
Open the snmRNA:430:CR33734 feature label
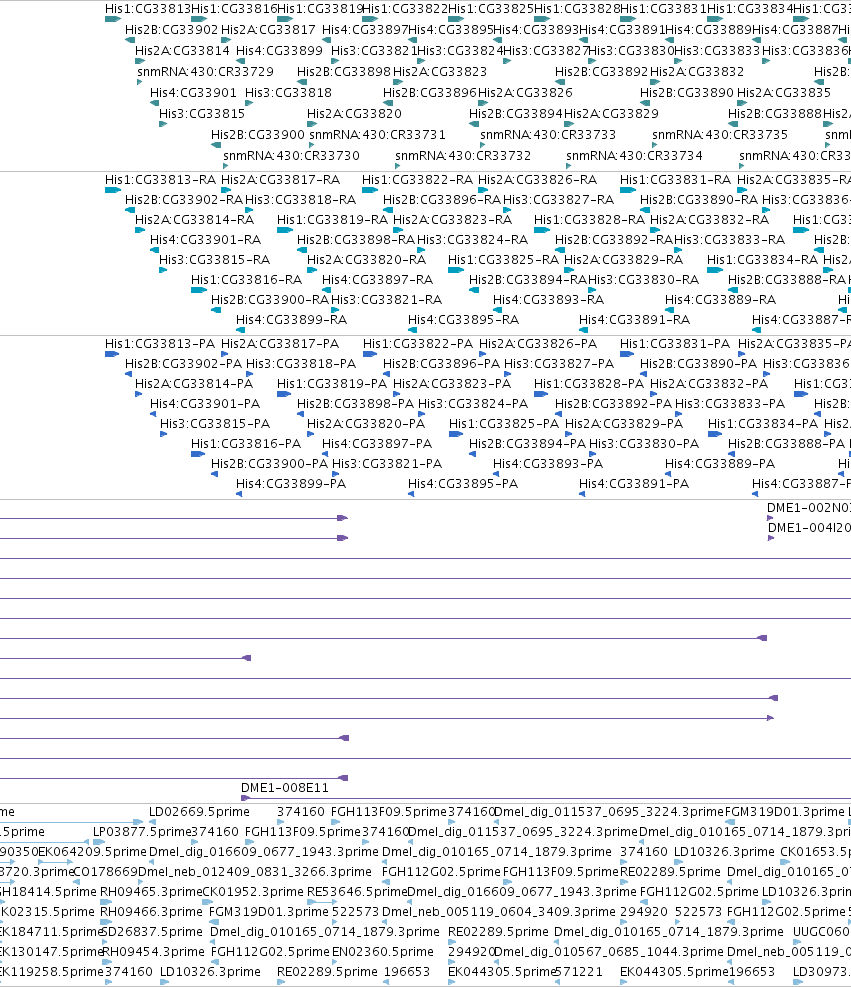(634, 155)
